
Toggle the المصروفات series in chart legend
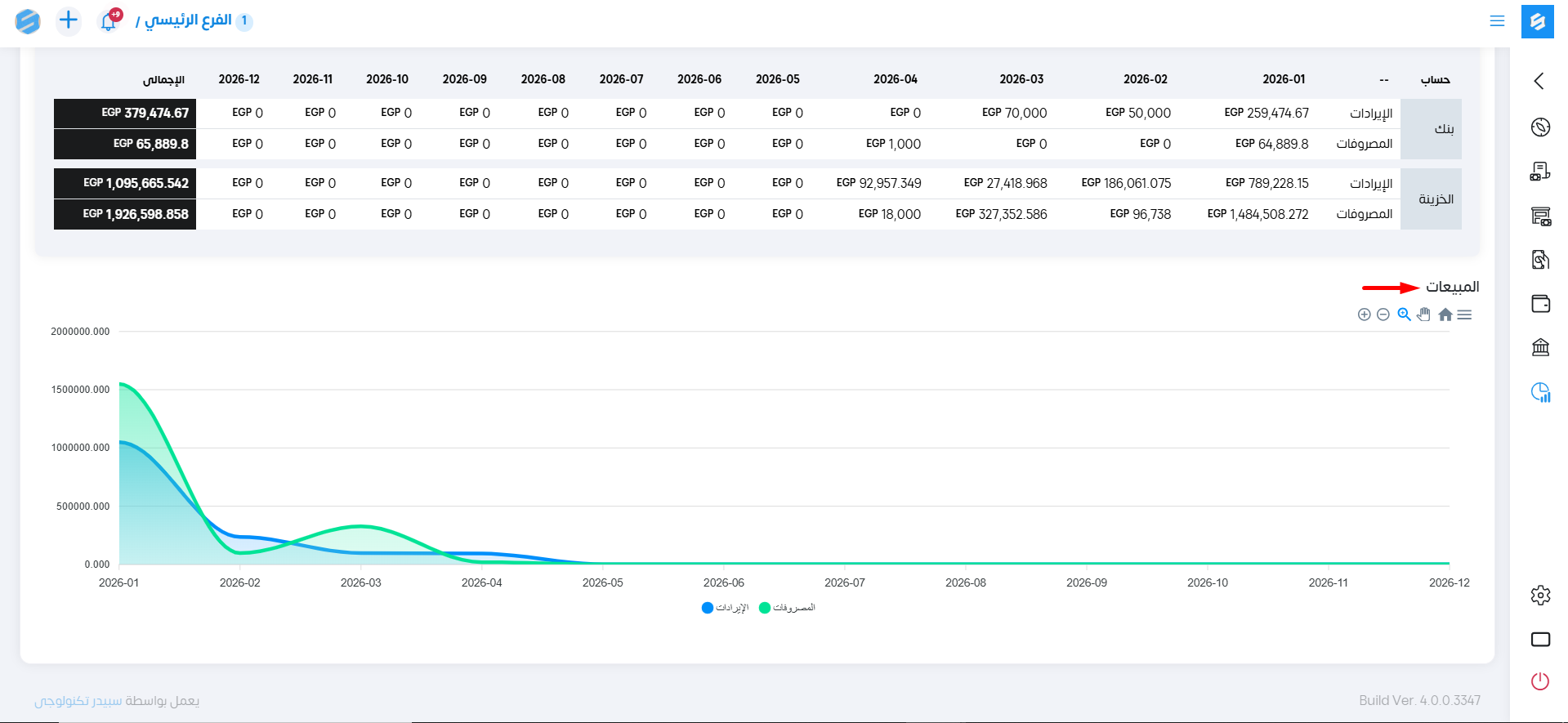(787, 608)
